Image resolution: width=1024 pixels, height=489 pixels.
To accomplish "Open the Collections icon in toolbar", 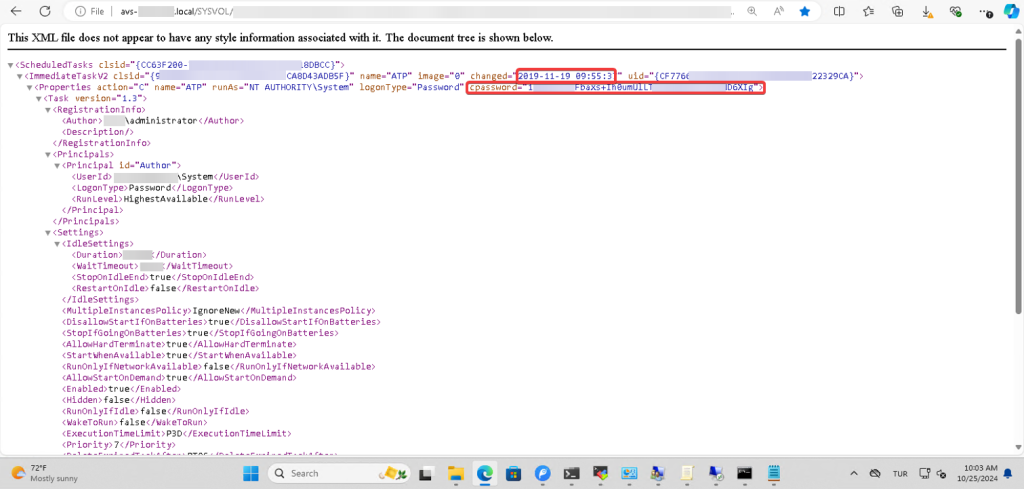I will [x=899, y=12].
